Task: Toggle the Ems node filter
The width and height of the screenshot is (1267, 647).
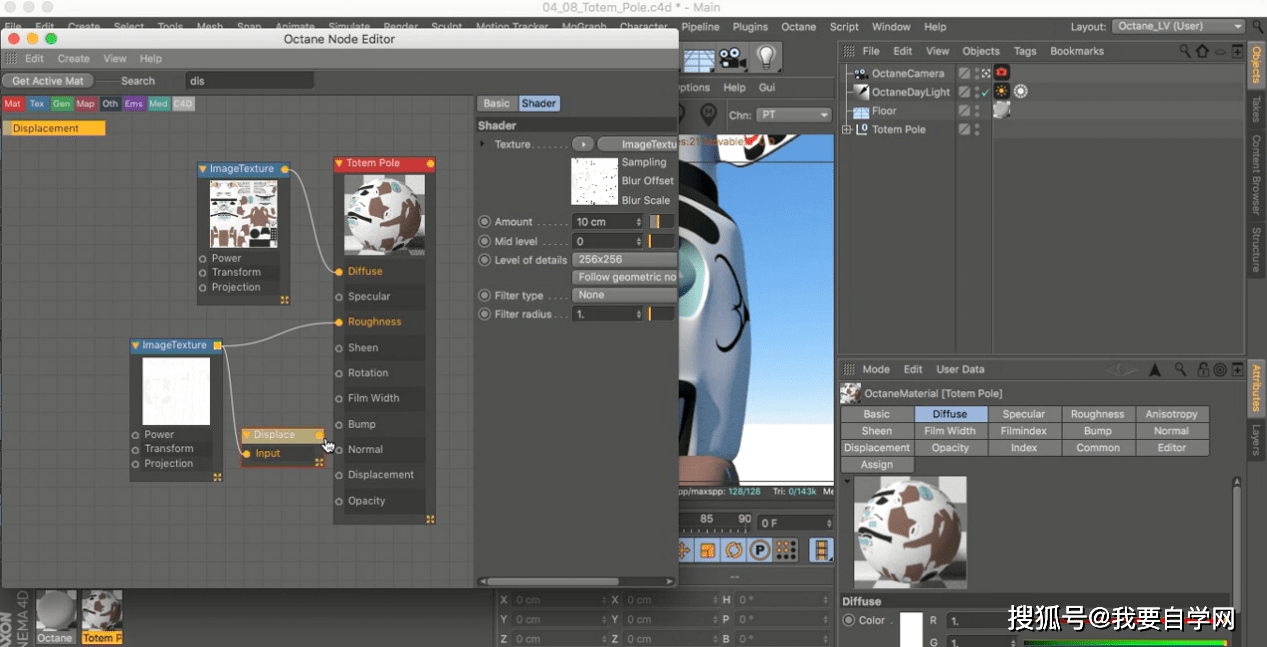Action: coord(134,104)
